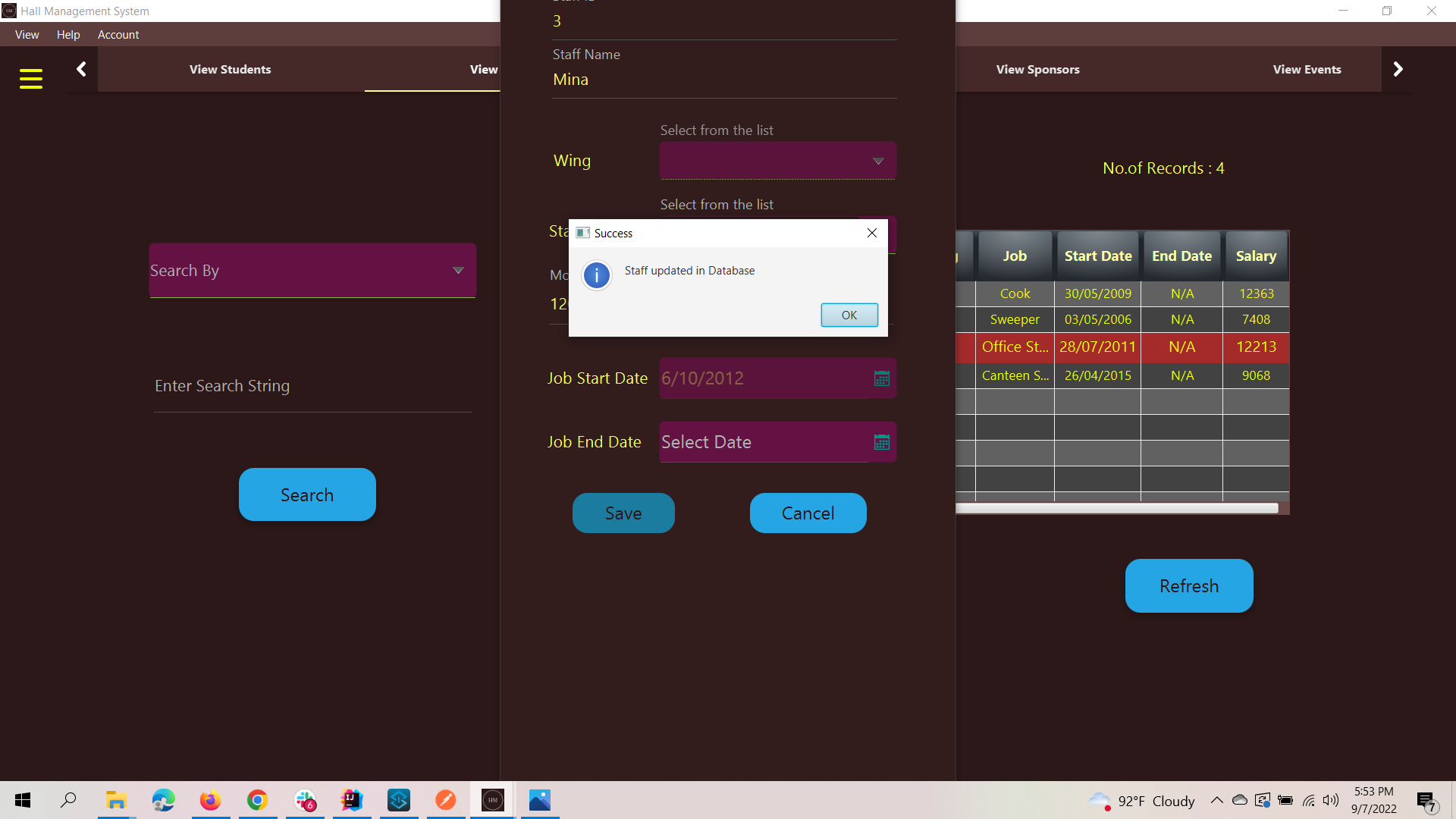
Task: Open the Account menu
Action: click(118, 35)
